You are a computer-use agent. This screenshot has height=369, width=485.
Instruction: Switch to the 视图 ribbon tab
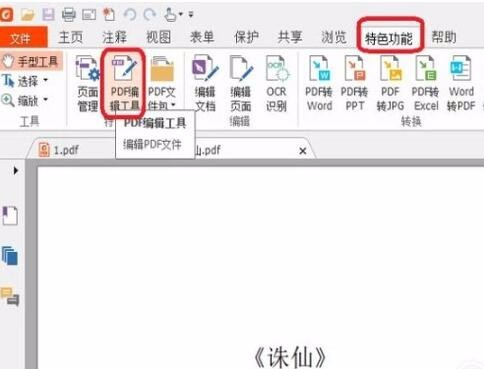tap(158, 37)
